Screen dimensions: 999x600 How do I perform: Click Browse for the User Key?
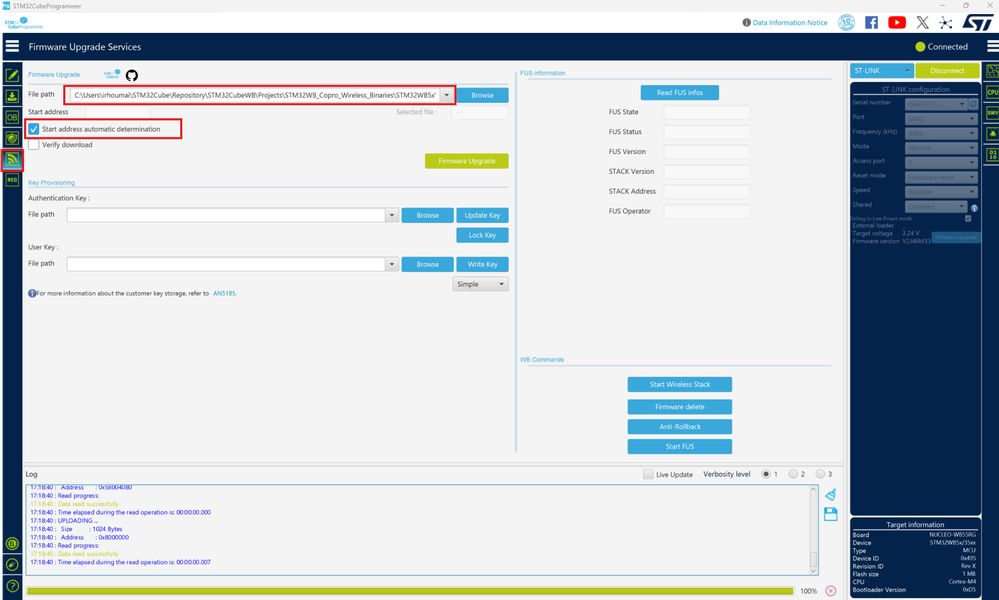428,264
